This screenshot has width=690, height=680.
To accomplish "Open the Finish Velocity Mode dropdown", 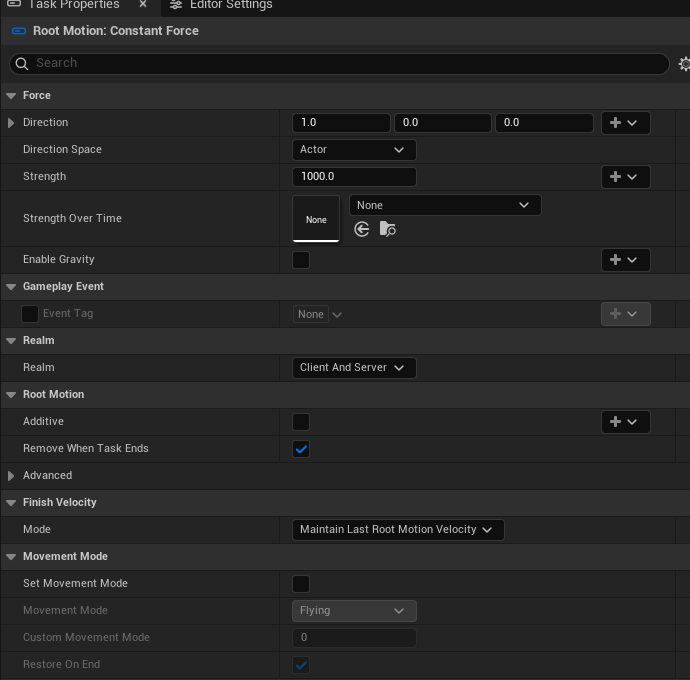I will [398, 529].
